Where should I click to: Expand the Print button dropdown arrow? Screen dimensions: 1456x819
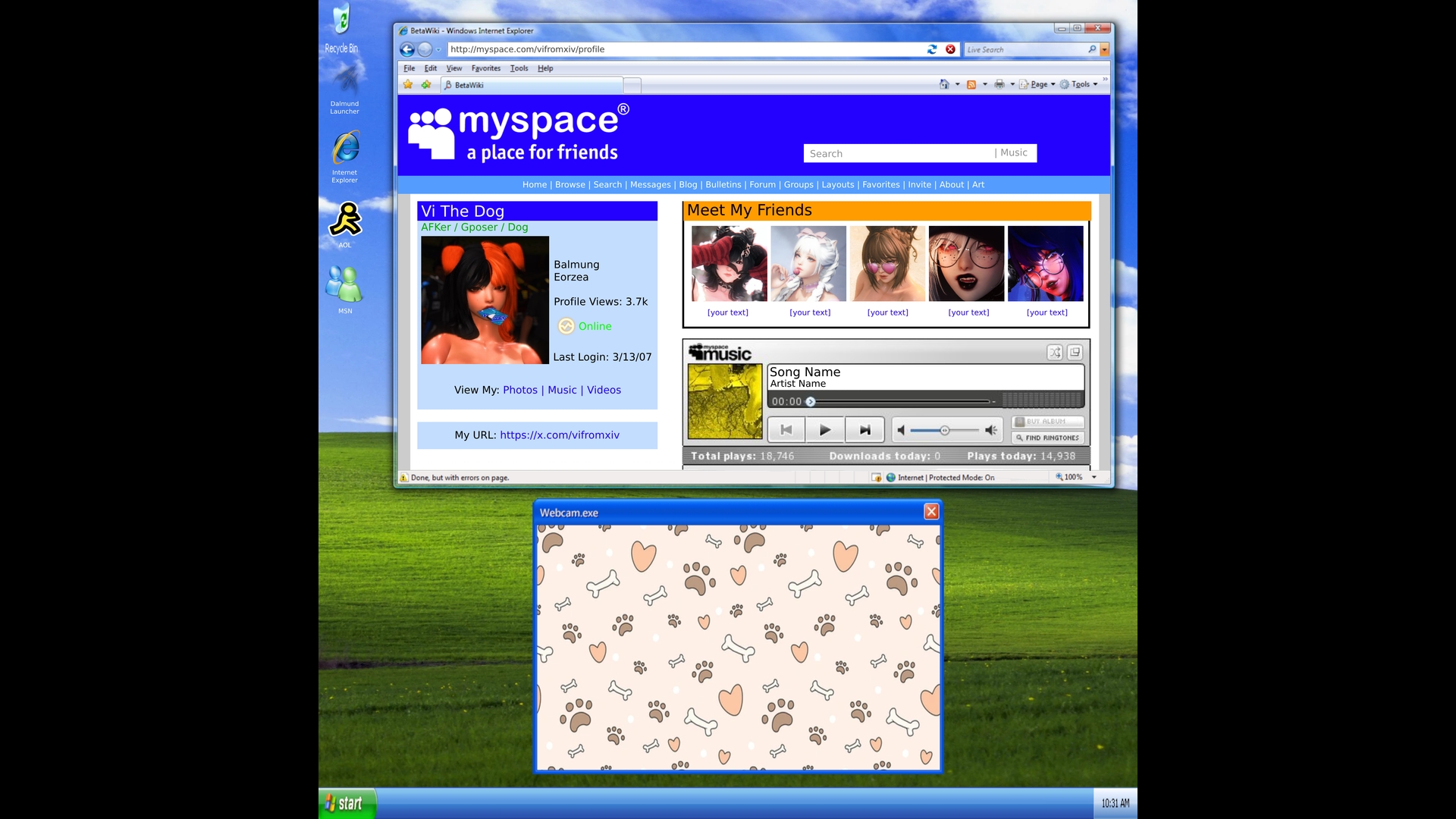[1012, 84]
